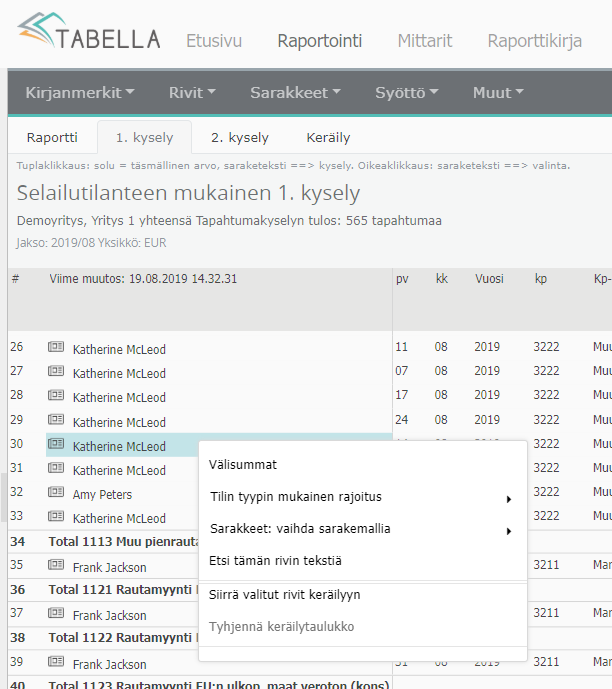The height and width of the screenshot is (689, 612).
Task: Choose Siirrä valitut rivit keräilyyn
Action: (x=284, y=594)
